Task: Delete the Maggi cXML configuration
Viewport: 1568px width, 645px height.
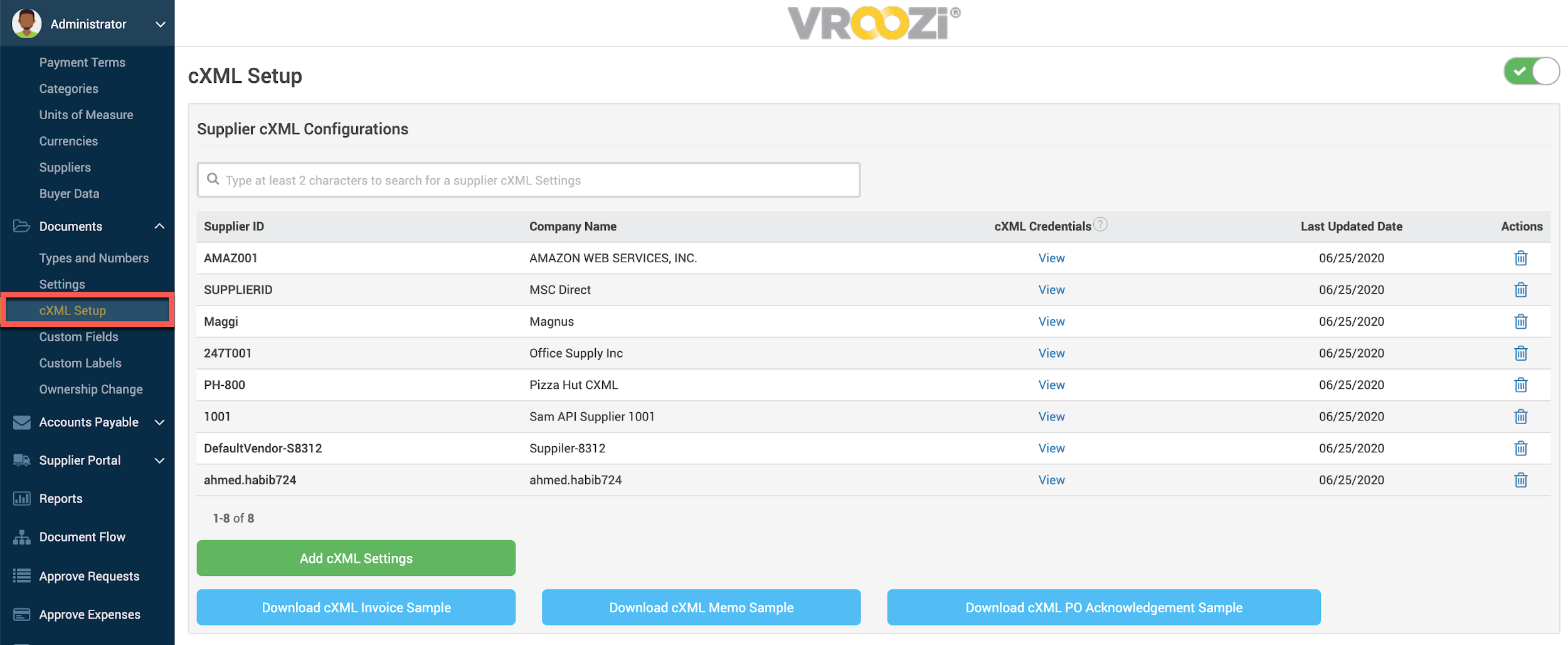Action: 1520,321
